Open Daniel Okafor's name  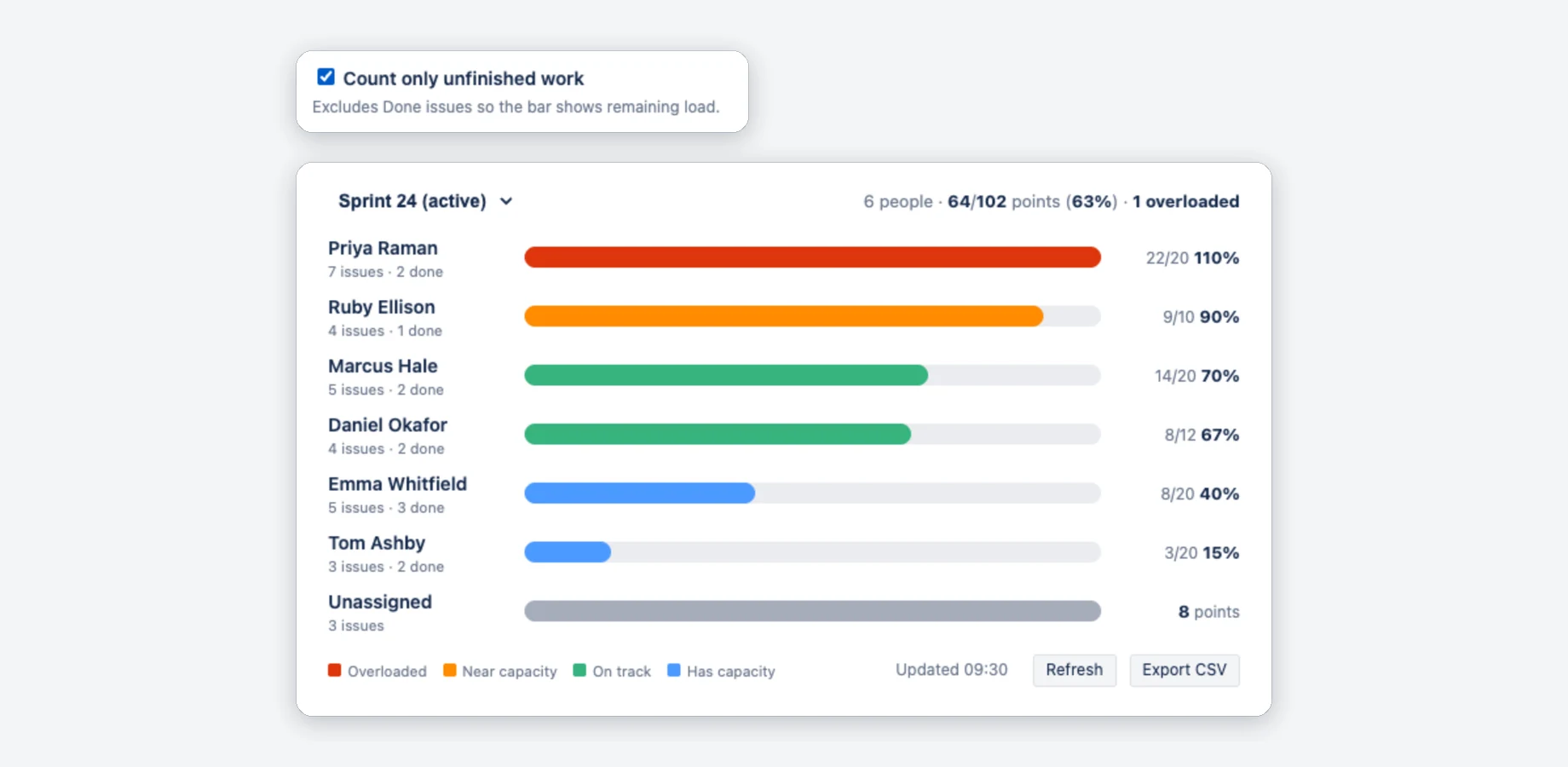point(388,424)
